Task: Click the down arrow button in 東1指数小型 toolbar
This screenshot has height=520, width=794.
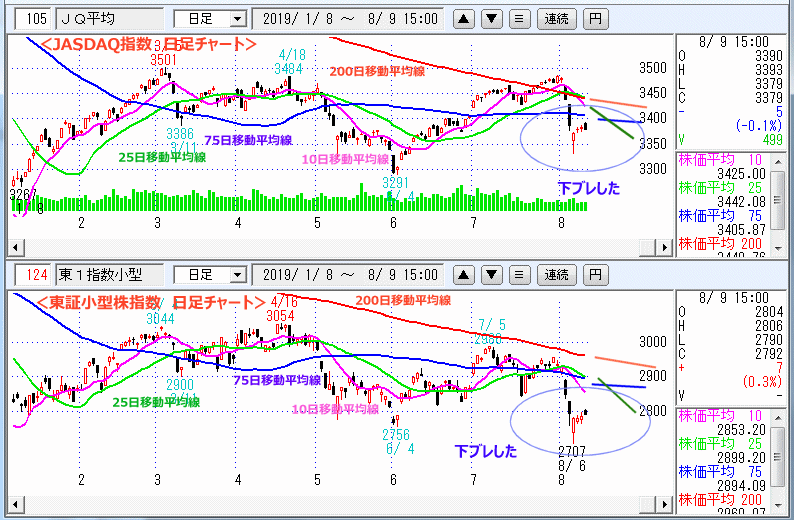Action: [x=491, y=274]
